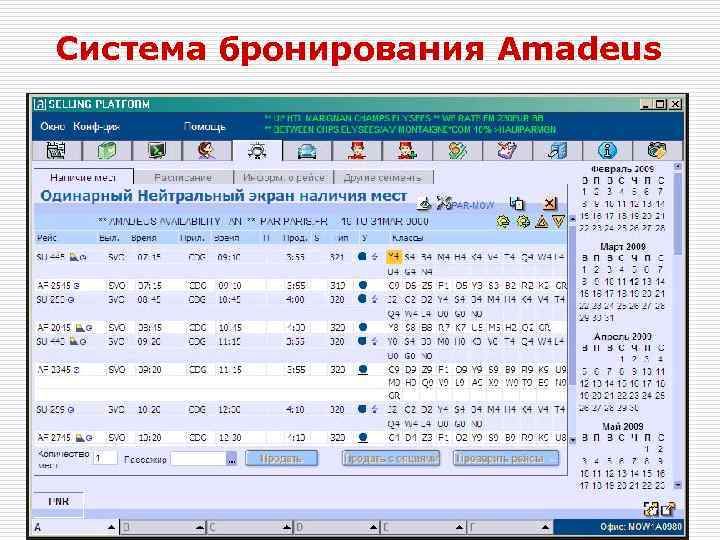Click the Продать button
The image size is (720, 540).
coord(281,458)
